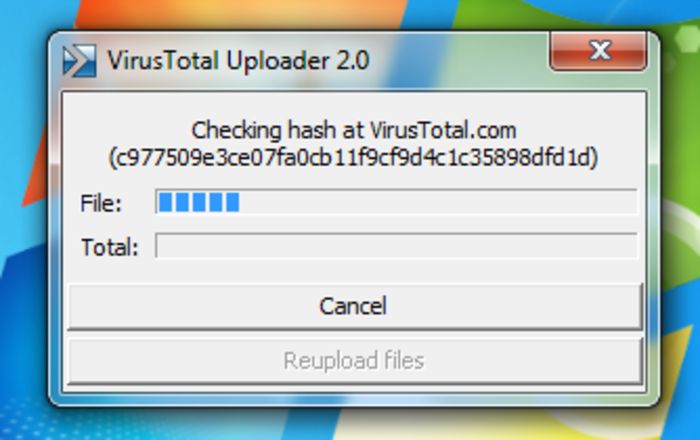Click the filled blue blocks of File progress

[x=200, y=202]
